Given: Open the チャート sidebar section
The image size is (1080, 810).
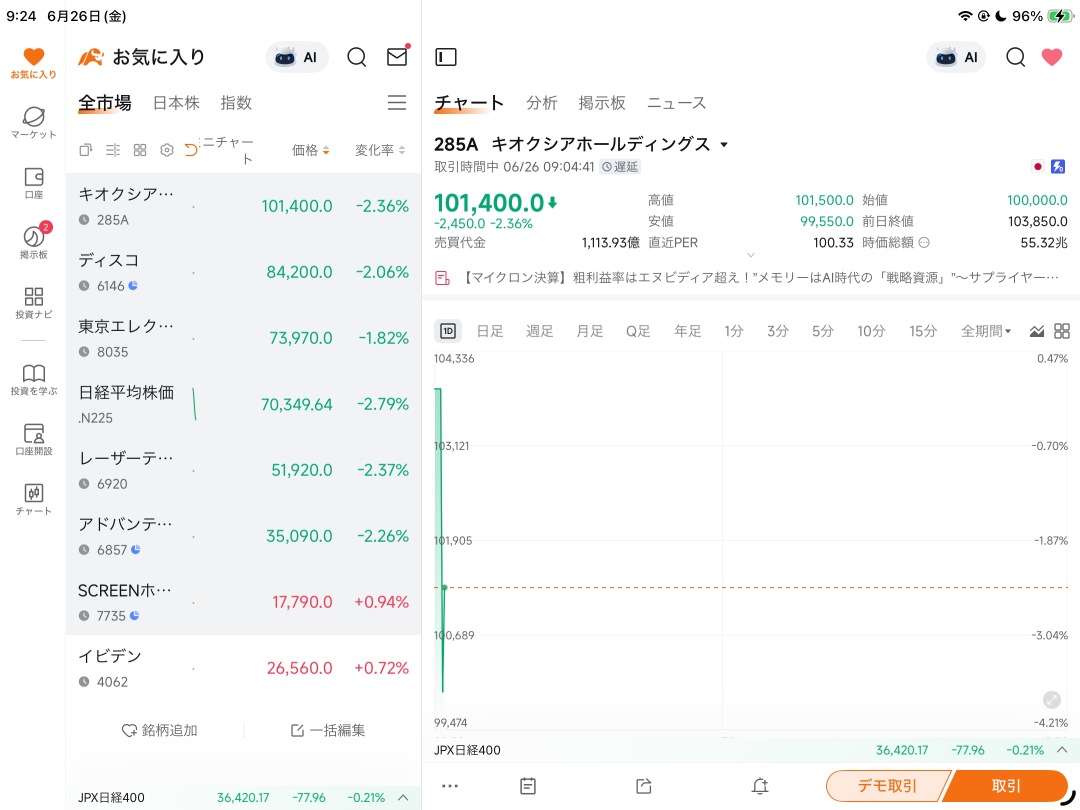Looking at the screenshot, I should tap(33, 499).
